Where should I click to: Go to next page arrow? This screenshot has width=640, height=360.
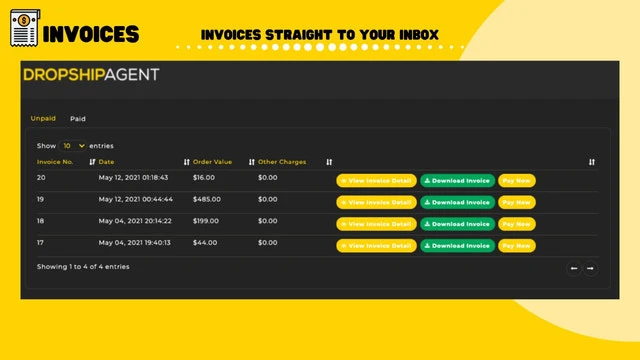pyautogui.click(x=590, y=269)
